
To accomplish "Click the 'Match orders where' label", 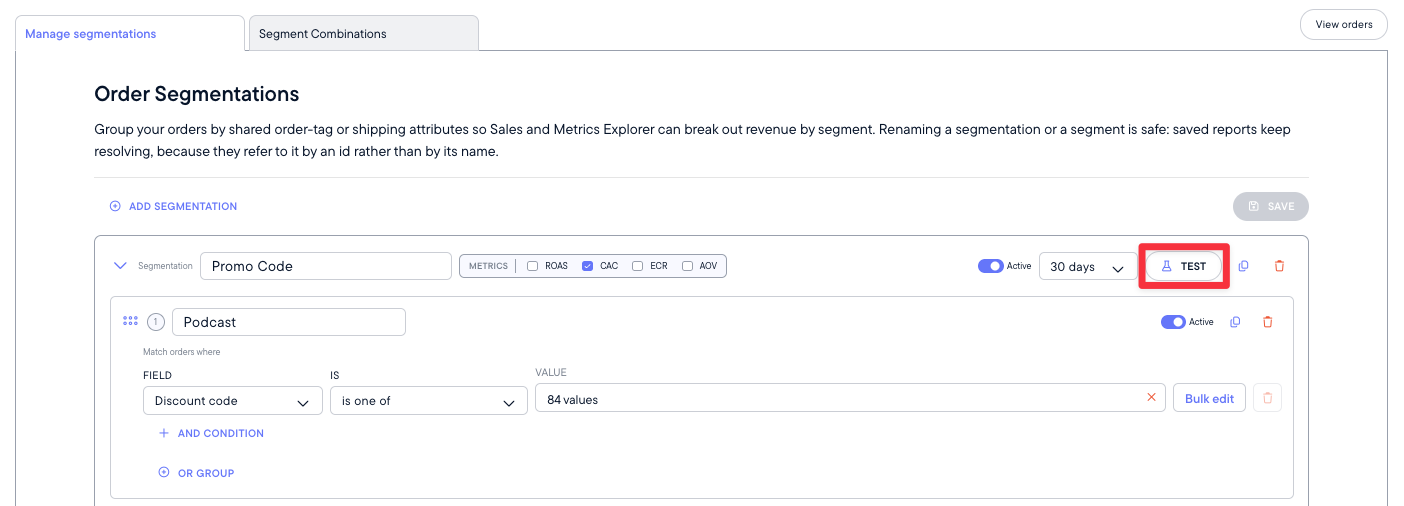I will (182, 352).
